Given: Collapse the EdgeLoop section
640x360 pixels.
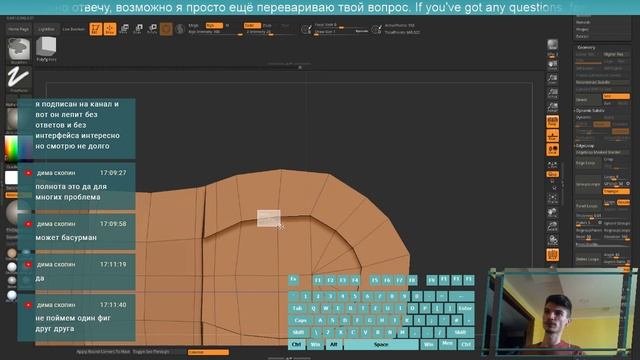Looking at the screenshot, I should (584, 146).
